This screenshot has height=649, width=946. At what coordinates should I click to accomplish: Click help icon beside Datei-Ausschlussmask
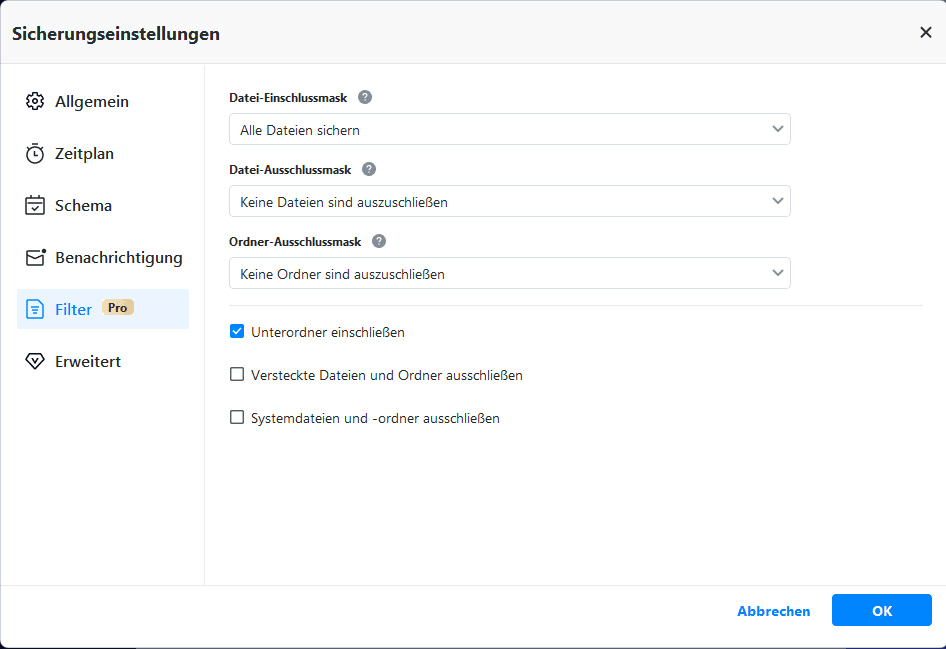369,169
